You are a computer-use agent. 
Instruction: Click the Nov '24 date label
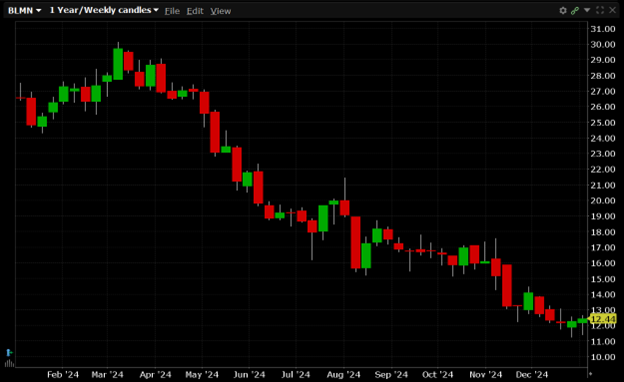(x=486, y=375)
